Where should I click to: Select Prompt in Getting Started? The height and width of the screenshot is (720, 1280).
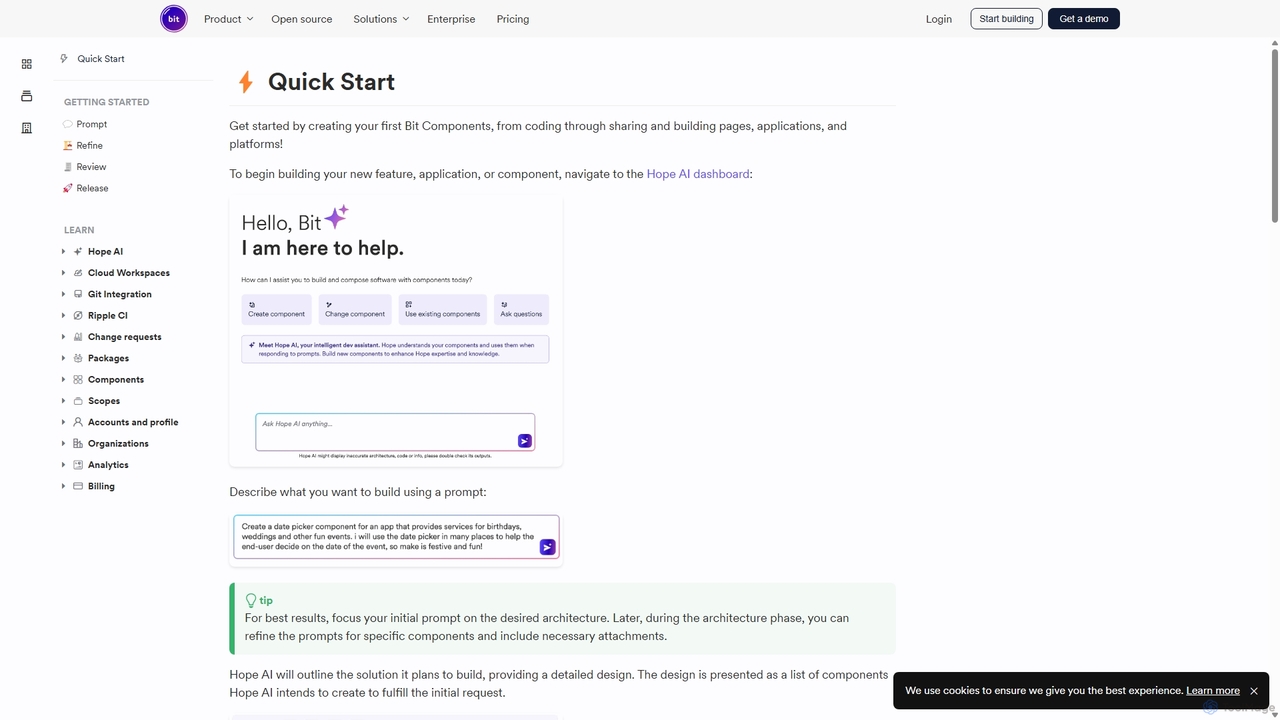tap(92, 124)
